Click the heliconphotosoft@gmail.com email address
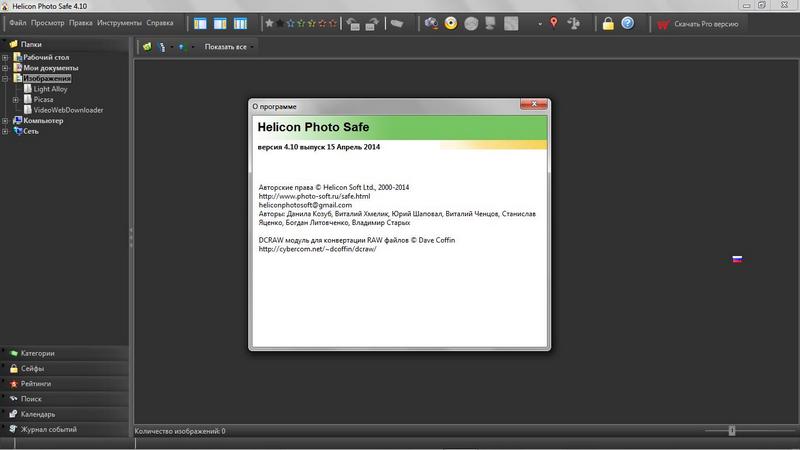The height and width of the screenshot is (450, 800). click(305, 205)
